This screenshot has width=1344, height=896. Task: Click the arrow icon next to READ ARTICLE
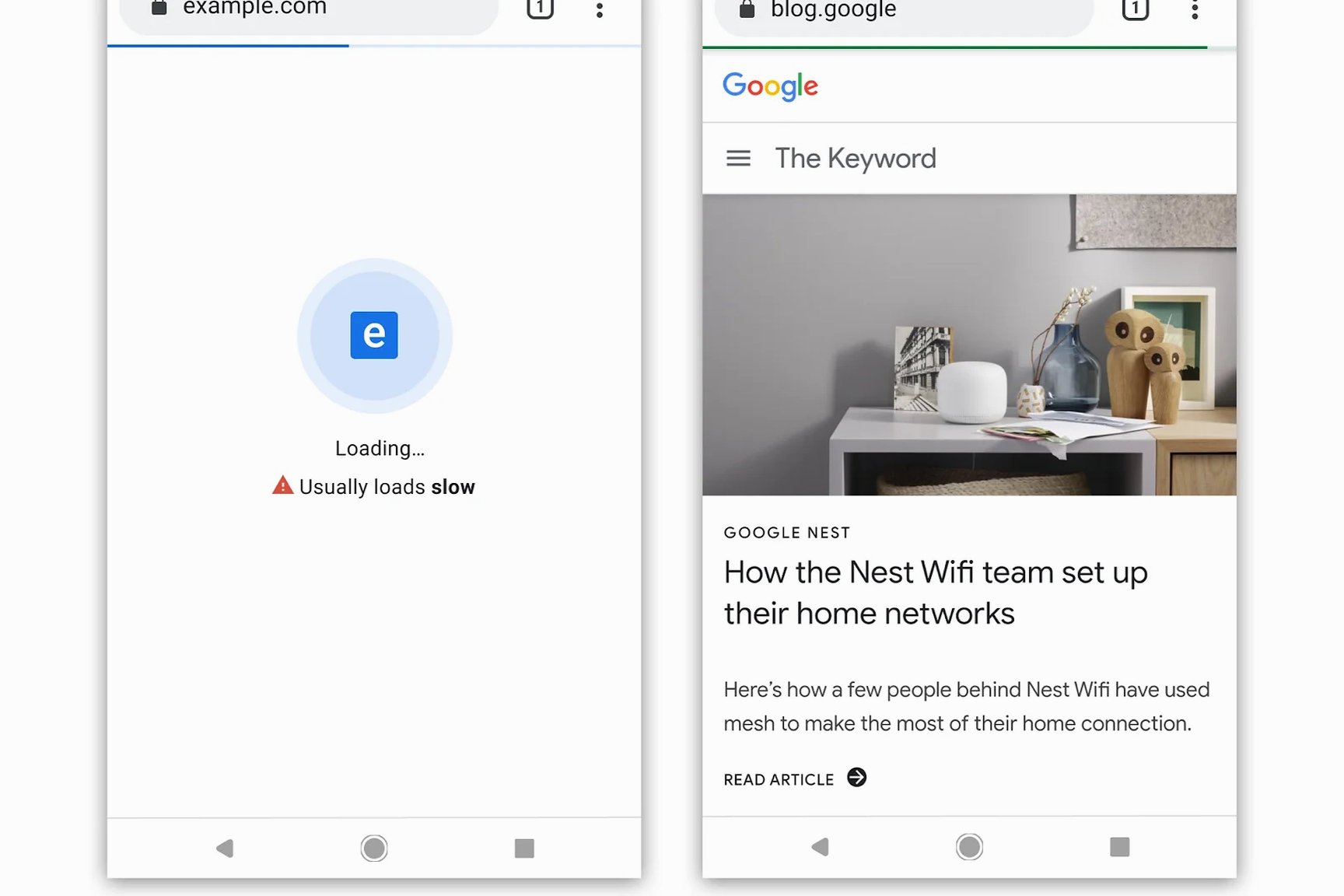[x=856, y=778]
